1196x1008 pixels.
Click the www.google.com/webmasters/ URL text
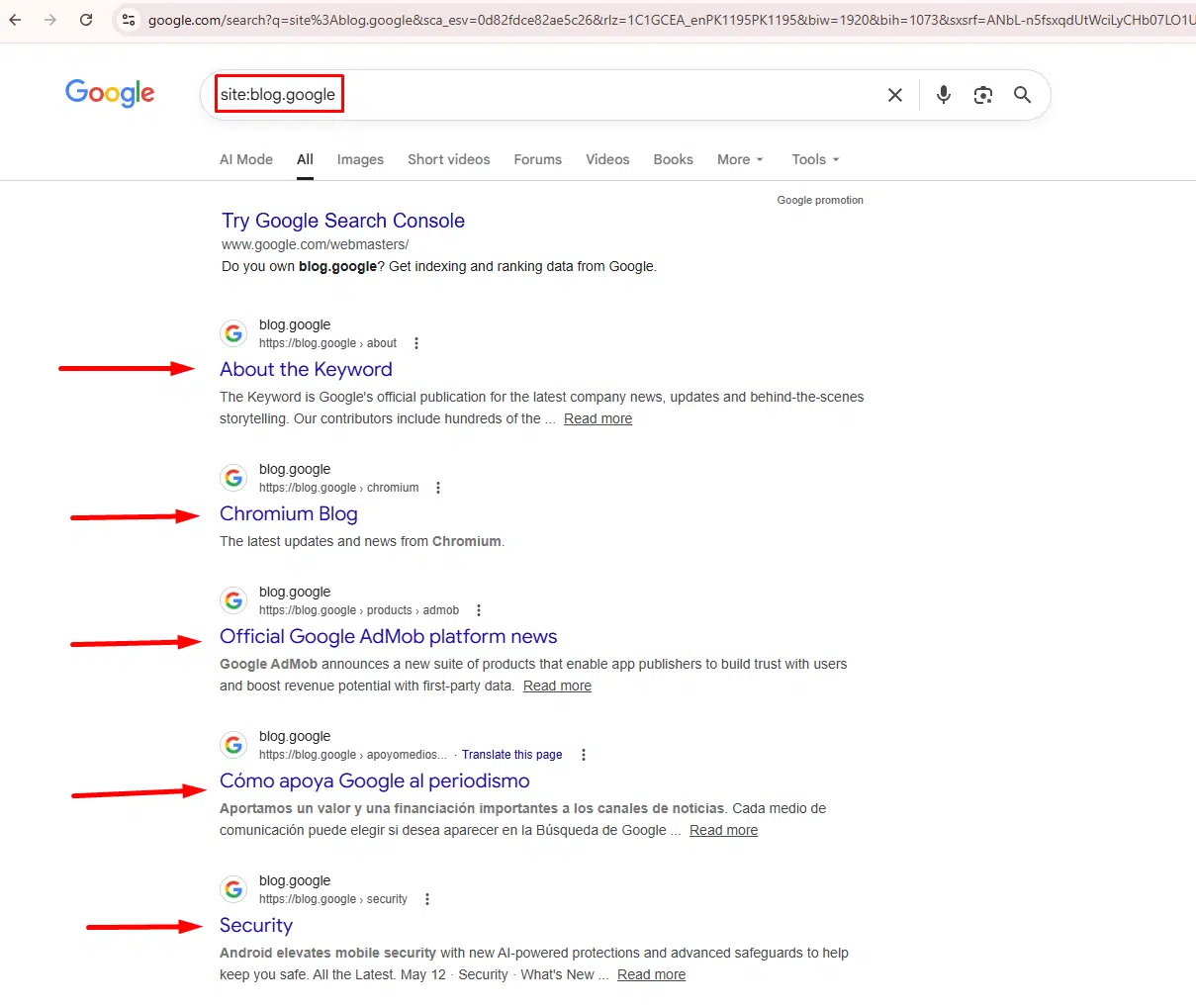tap(315, 244)
